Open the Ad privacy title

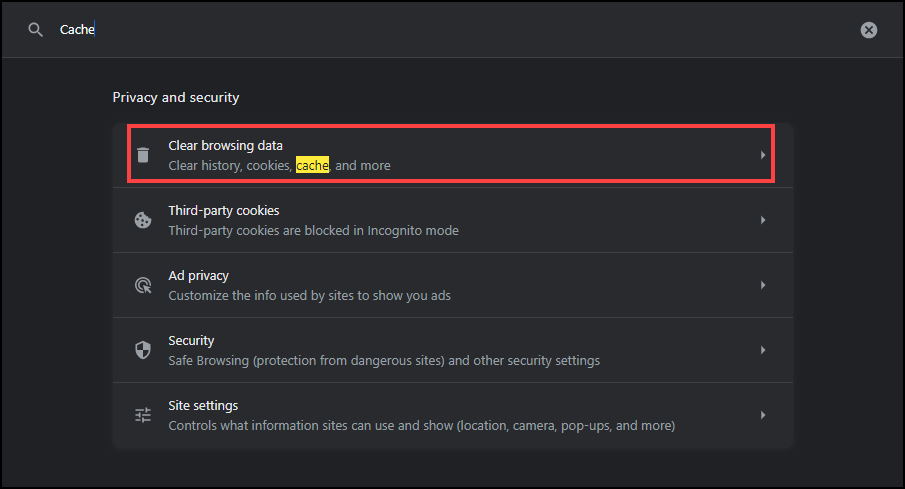coord(198,275)
